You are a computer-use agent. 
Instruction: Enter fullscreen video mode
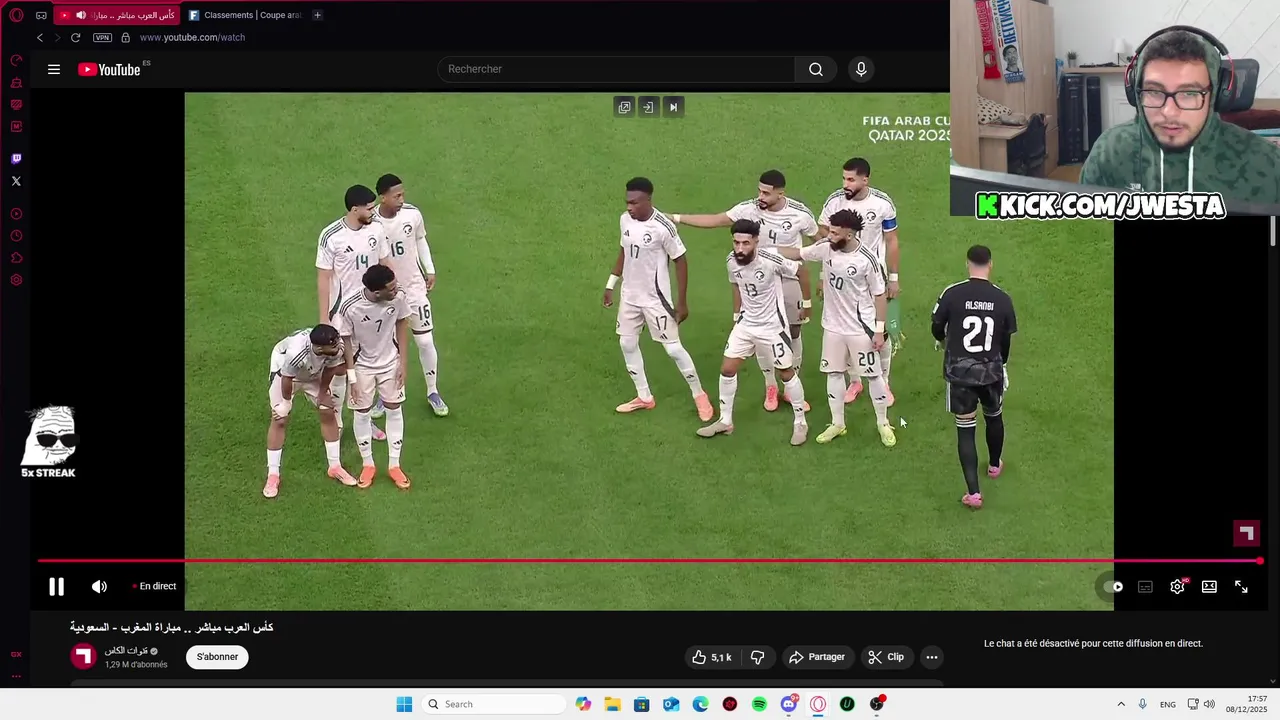point(1241,587)
